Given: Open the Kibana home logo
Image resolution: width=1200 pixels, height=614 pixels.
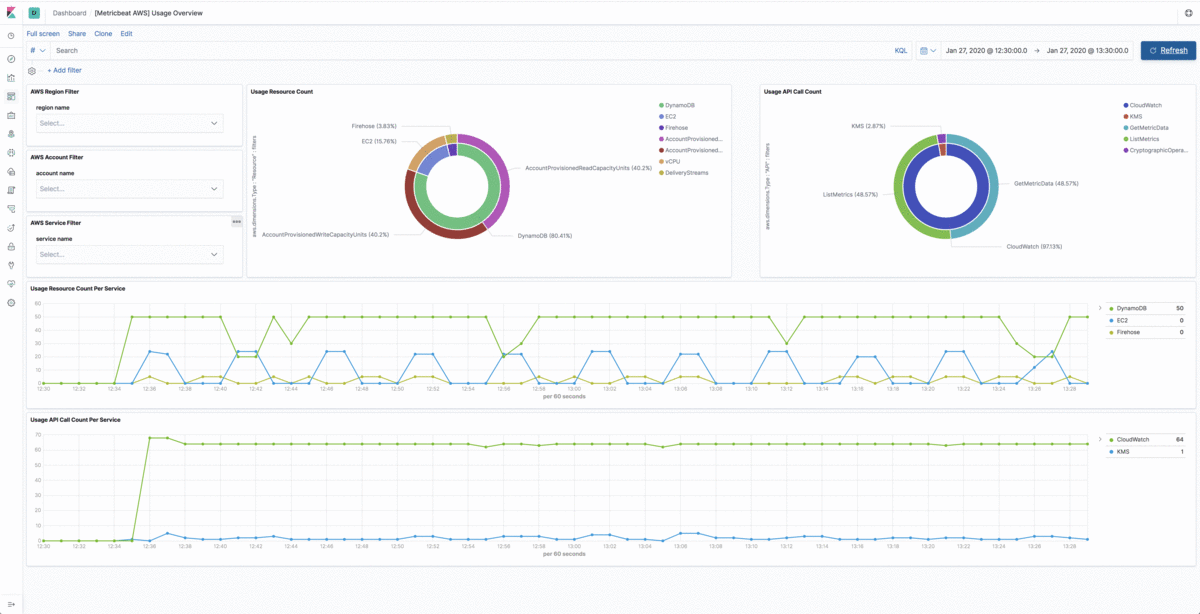Looking at the screenshot, I should coord(11,13).
